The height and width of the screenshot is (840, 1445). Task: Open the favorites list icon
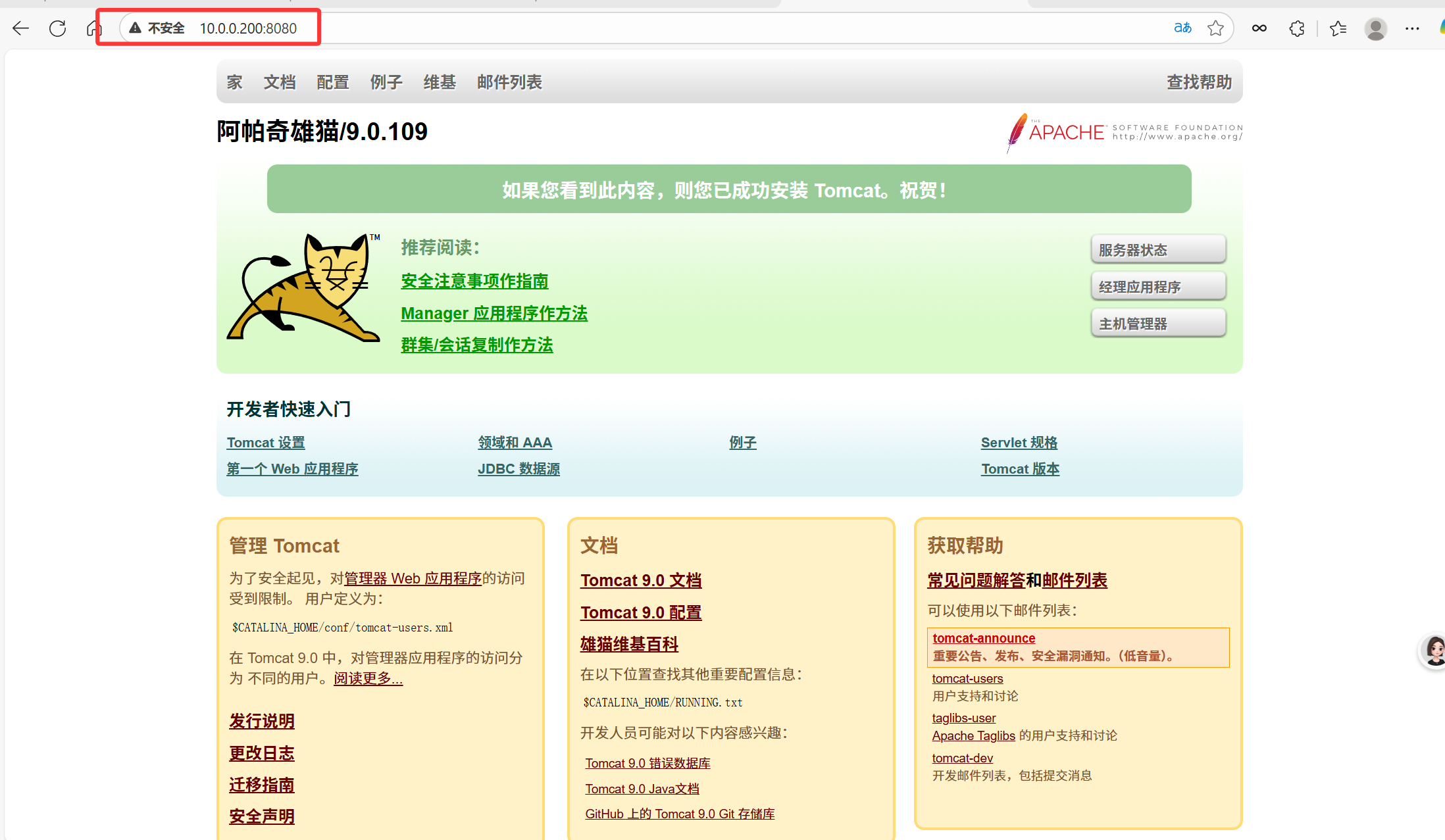[x=1338, y=28]
